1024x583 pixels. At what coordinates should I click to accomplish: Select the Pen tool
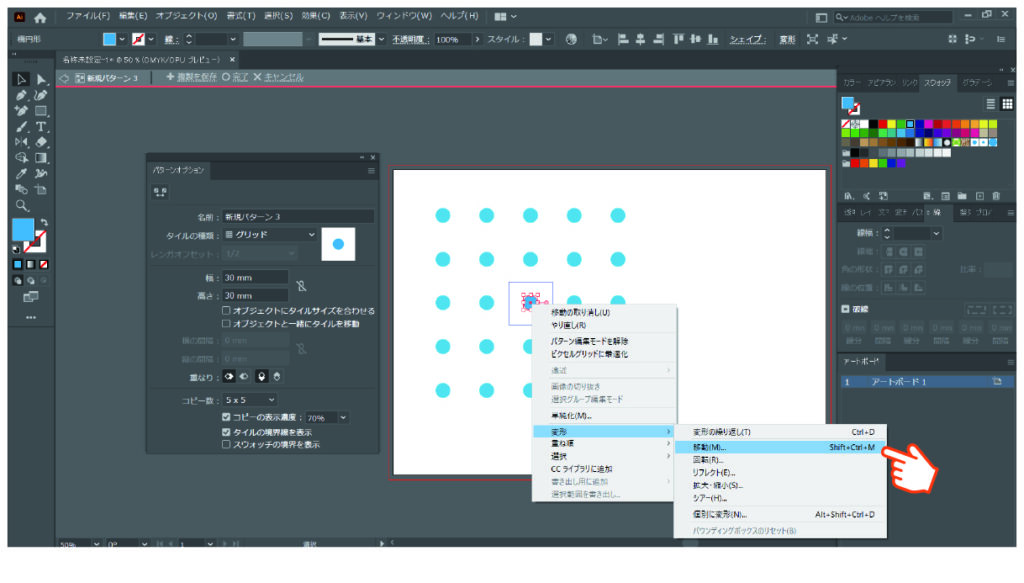(x=21, y=95)
